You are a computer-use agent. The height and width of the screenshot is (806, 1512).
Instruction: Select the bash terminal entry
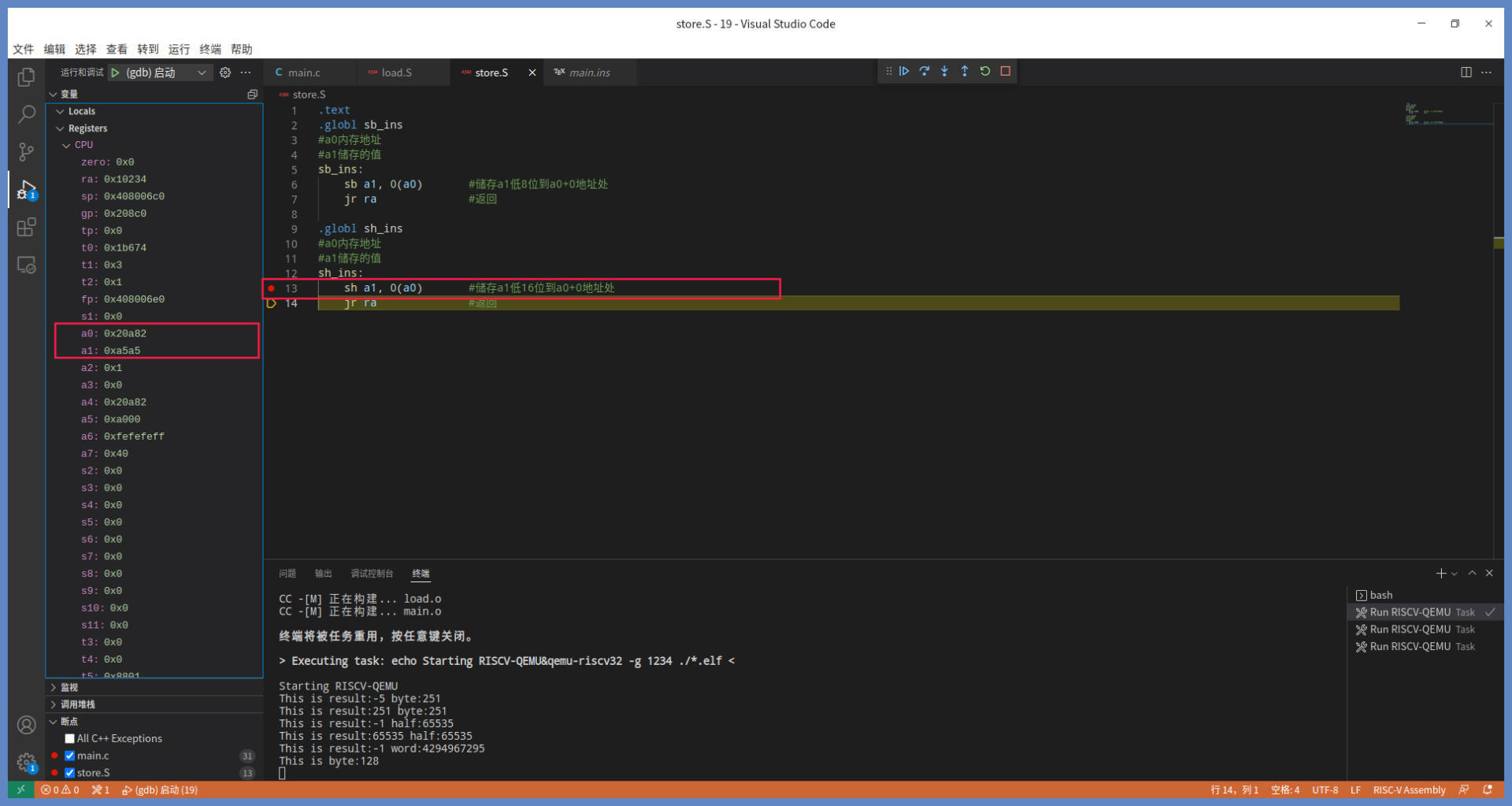coord(1380,595)
